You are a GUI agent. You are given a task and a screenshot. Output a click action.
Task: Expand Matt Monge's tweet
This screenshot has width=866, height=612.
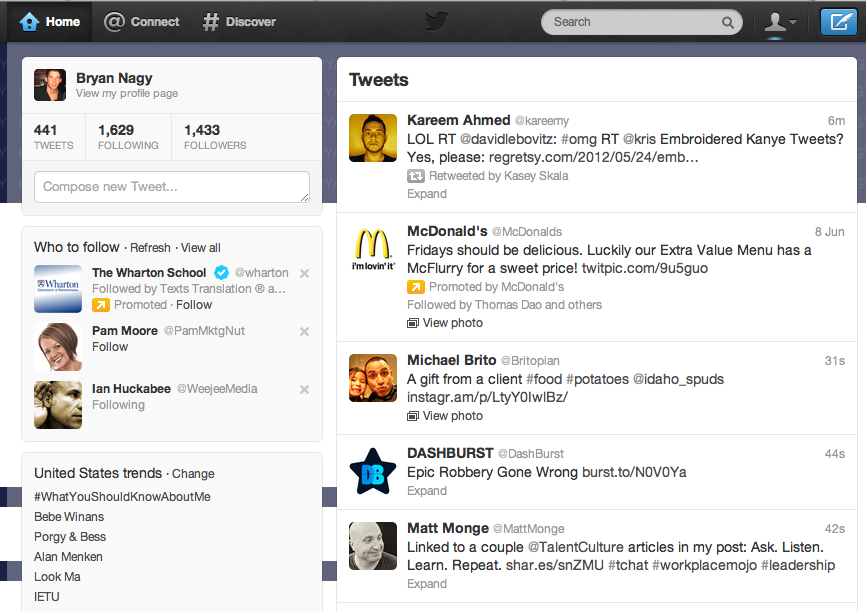tap(427, 584)
